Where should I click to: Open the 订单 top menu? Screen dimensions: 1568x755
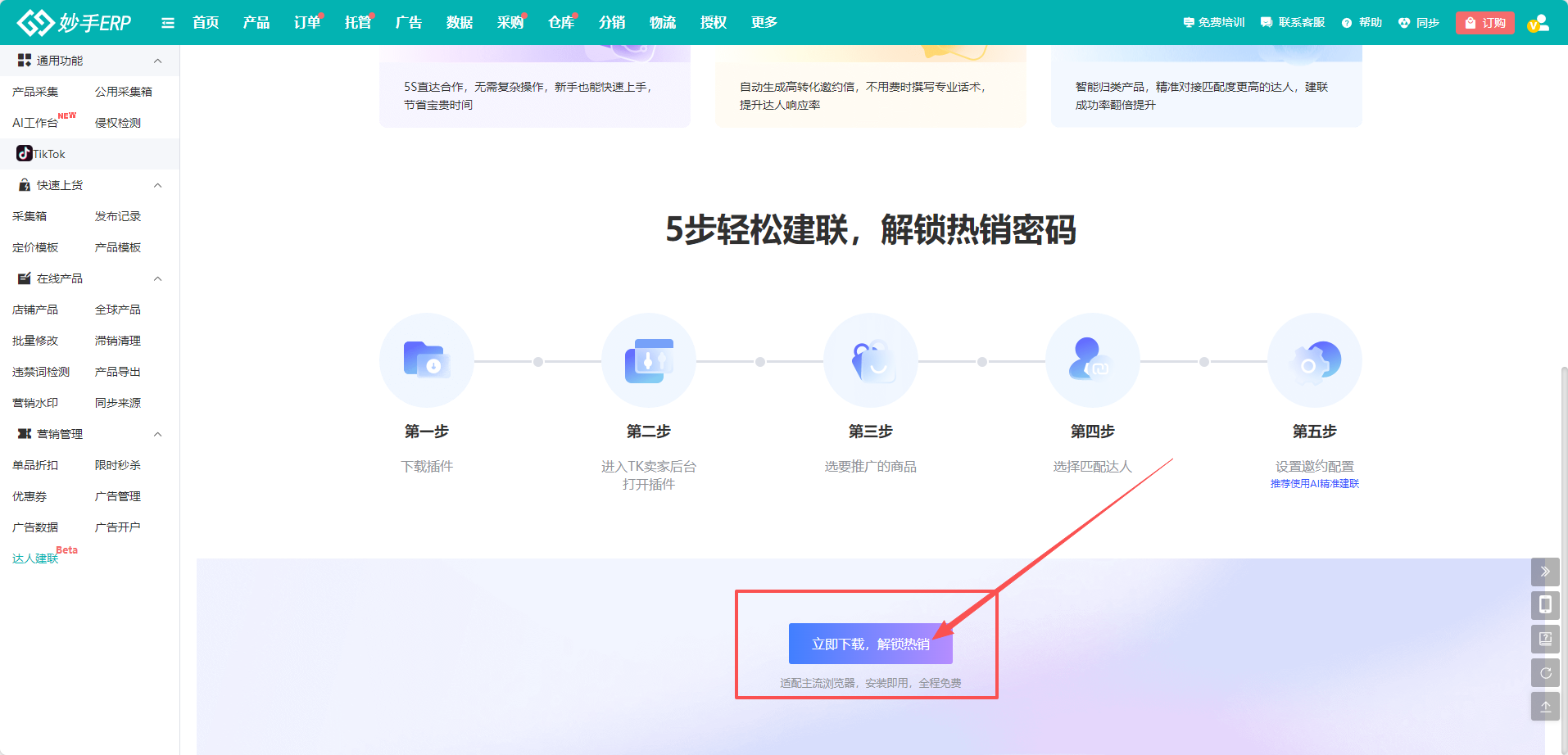(307, 23)
